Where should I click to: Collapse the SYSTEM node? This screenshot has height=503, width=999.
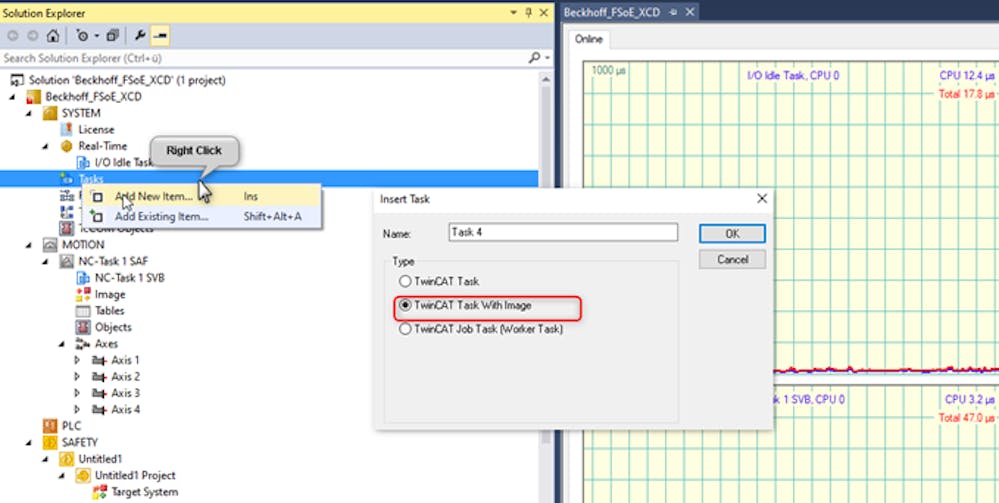click(31, 113)
